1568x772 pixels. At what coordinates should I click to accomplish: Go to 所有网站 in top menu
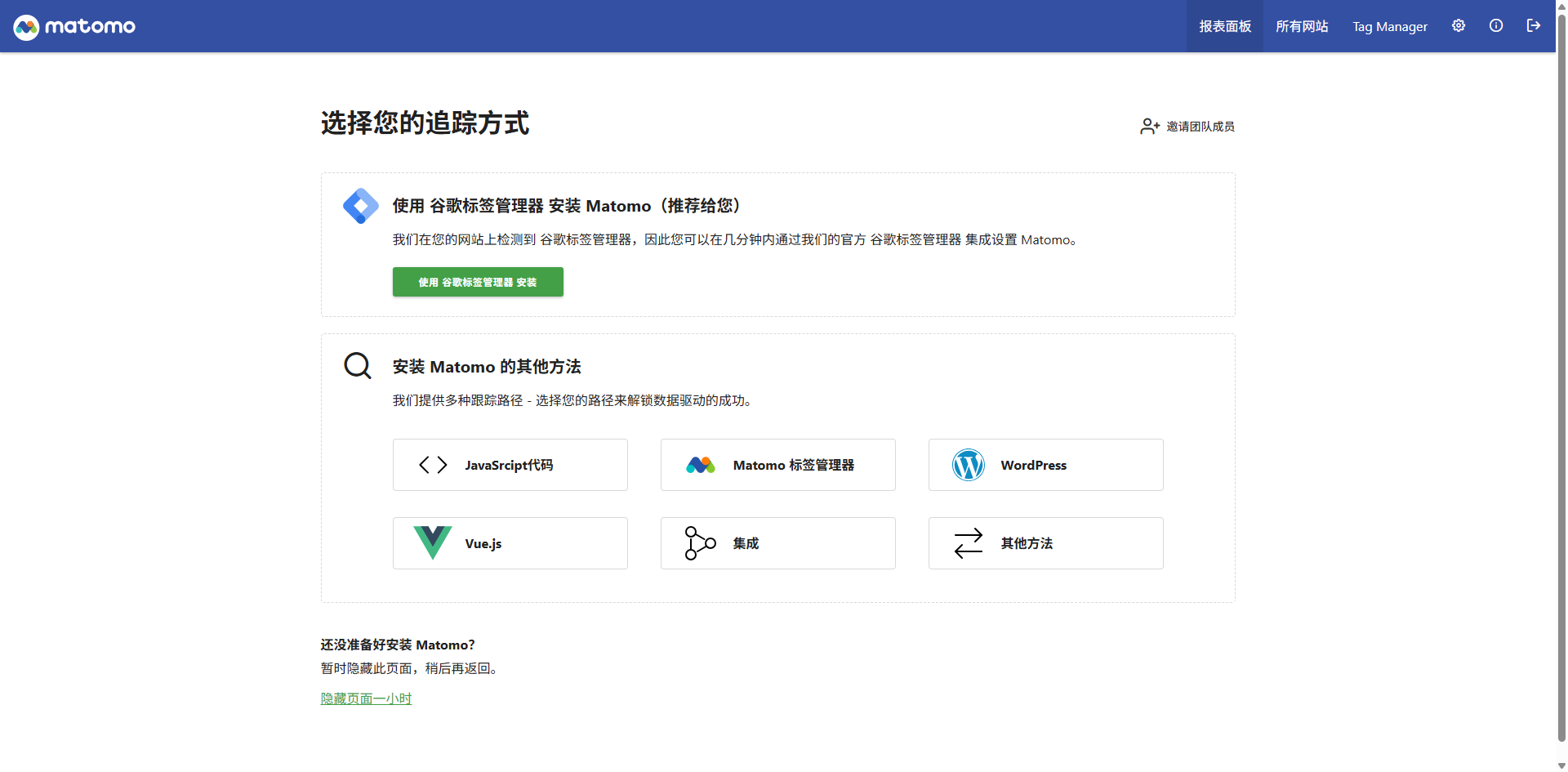pos(1302,26)
